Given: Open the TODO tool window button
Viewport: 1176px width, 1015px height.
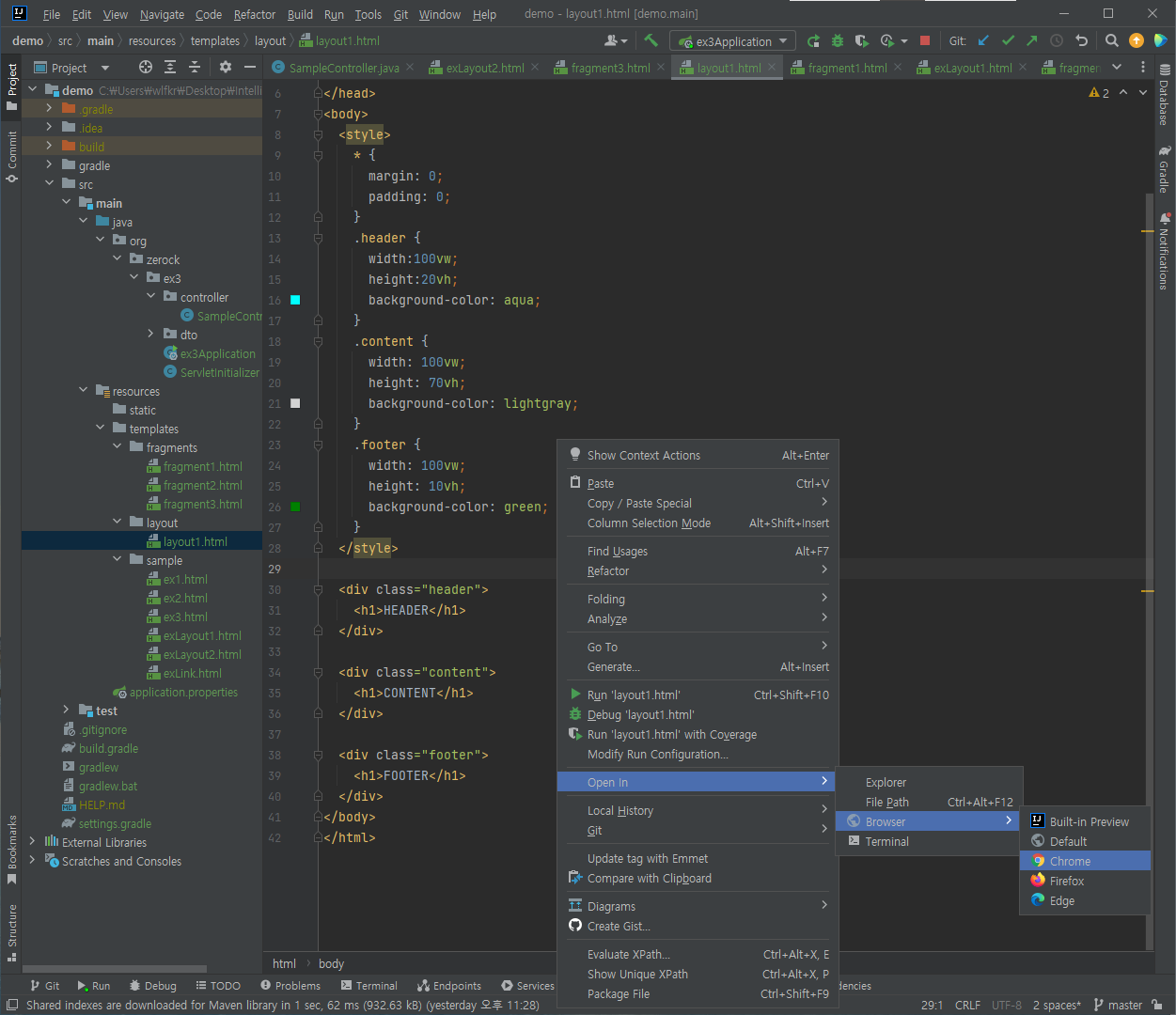Looking at the screenshot, I should [218, 986].
